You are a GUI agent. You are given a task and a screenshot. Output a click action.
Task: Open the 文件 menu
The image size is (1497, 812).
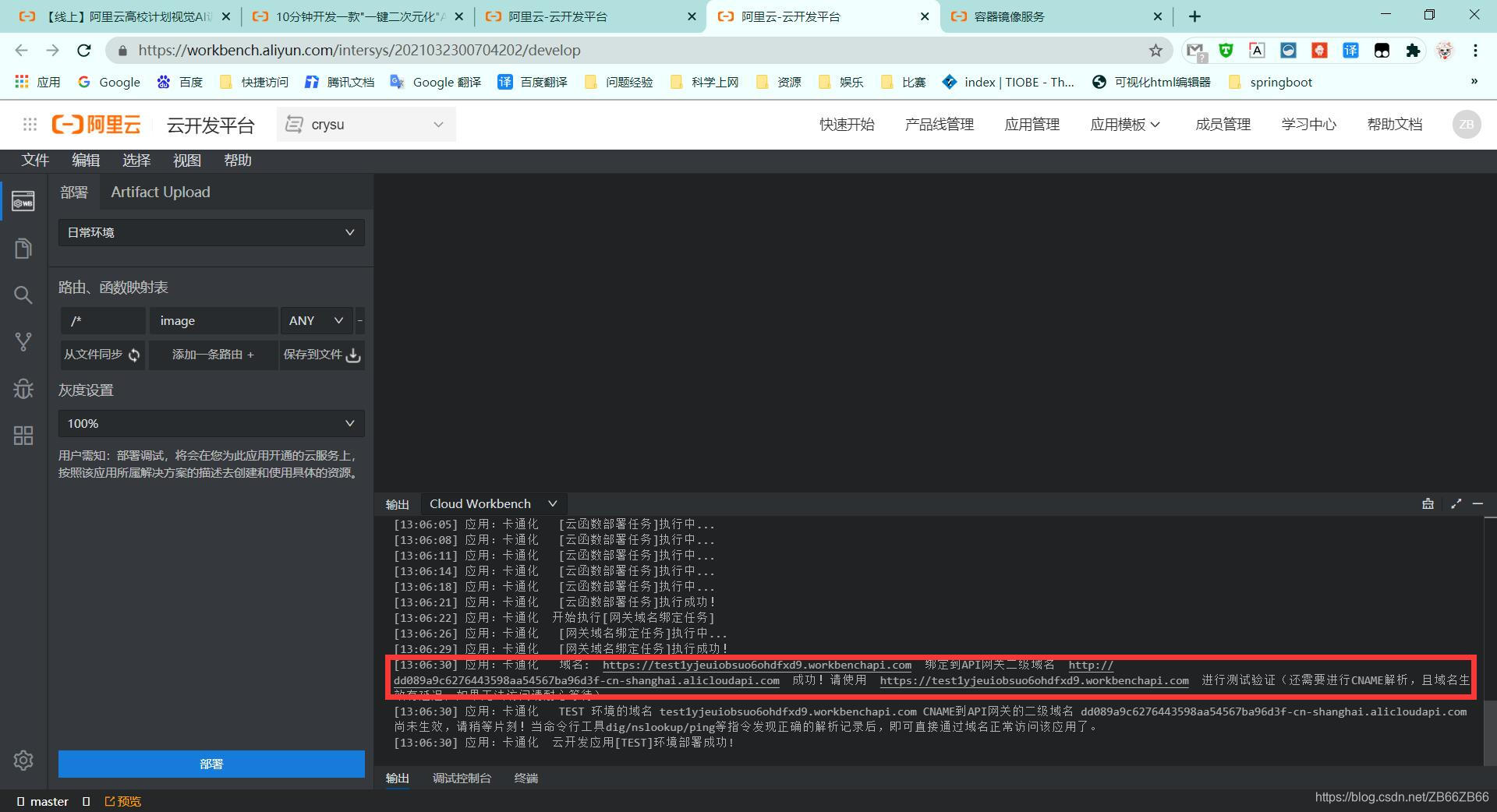tap(35, 160)
